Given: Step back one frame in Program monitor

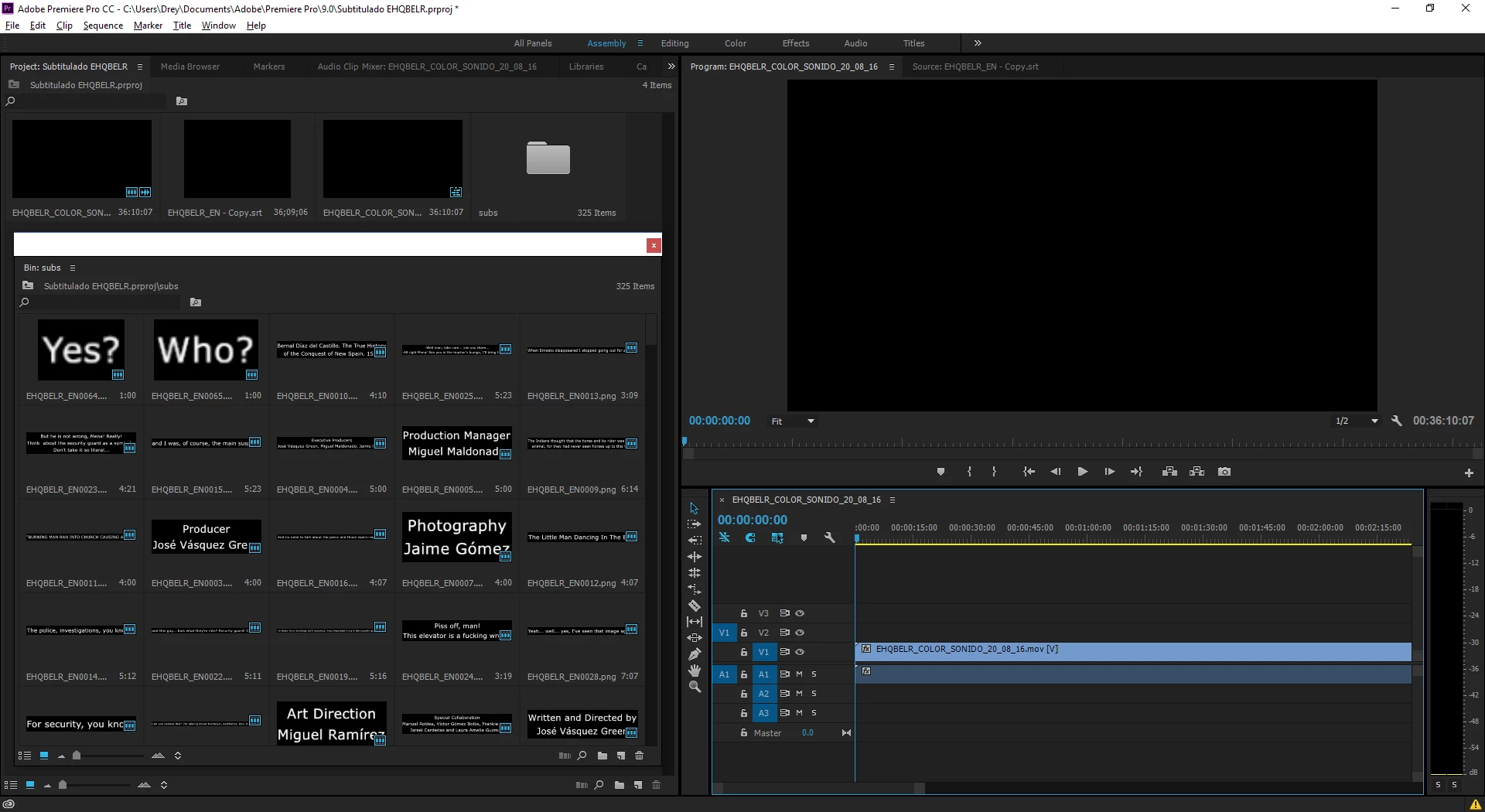Looking at the screenshot, I should pyautogui.click(x=1056, y=472).
